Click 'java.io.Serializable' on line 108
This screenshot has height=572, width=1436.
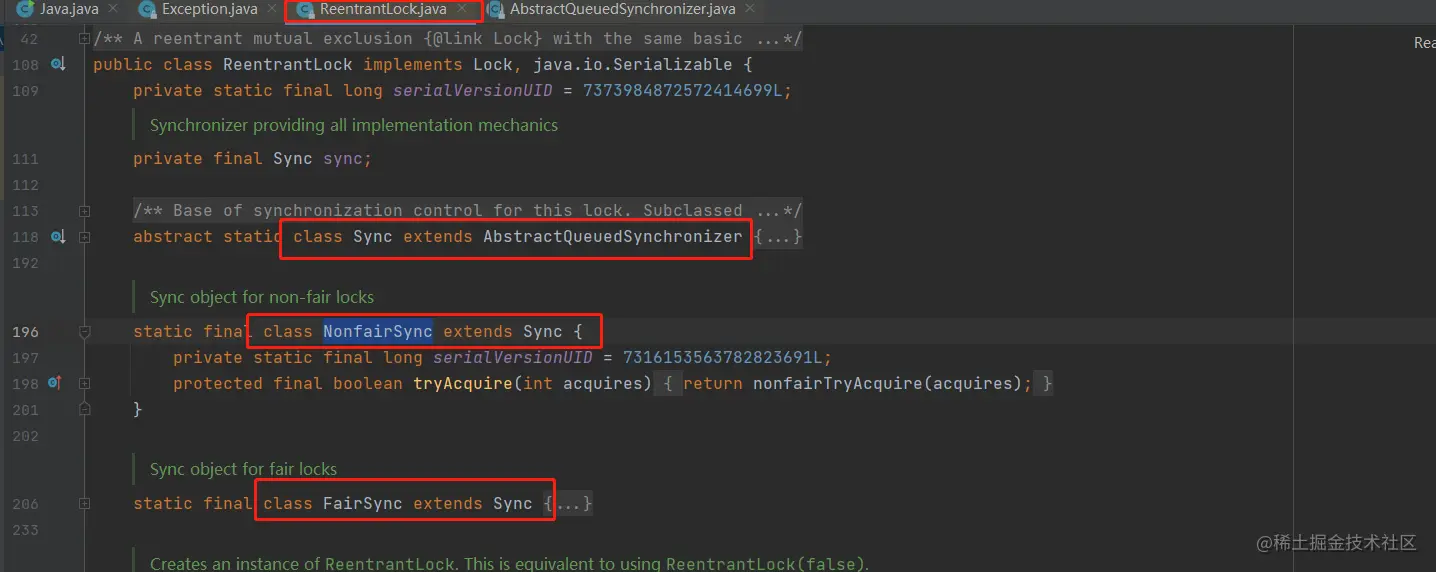point(633,65)
